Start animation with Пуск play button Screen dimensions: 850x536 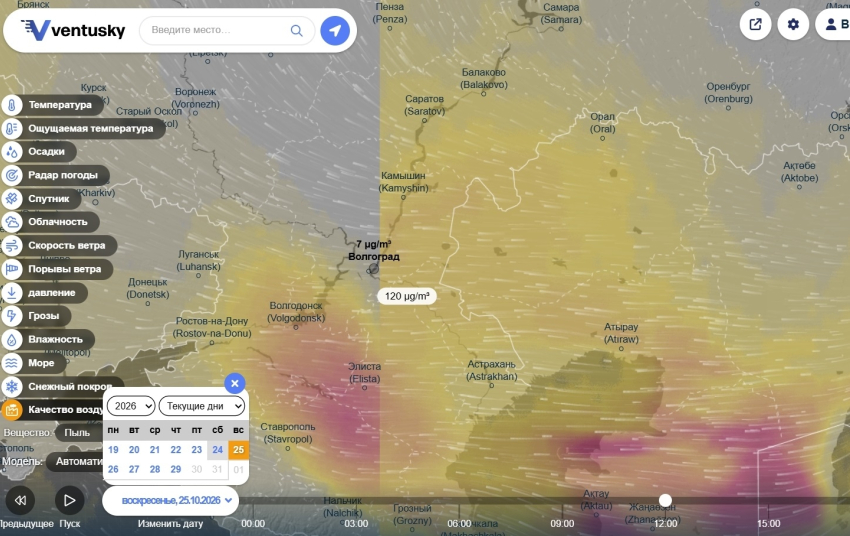[x=69, y=500]
